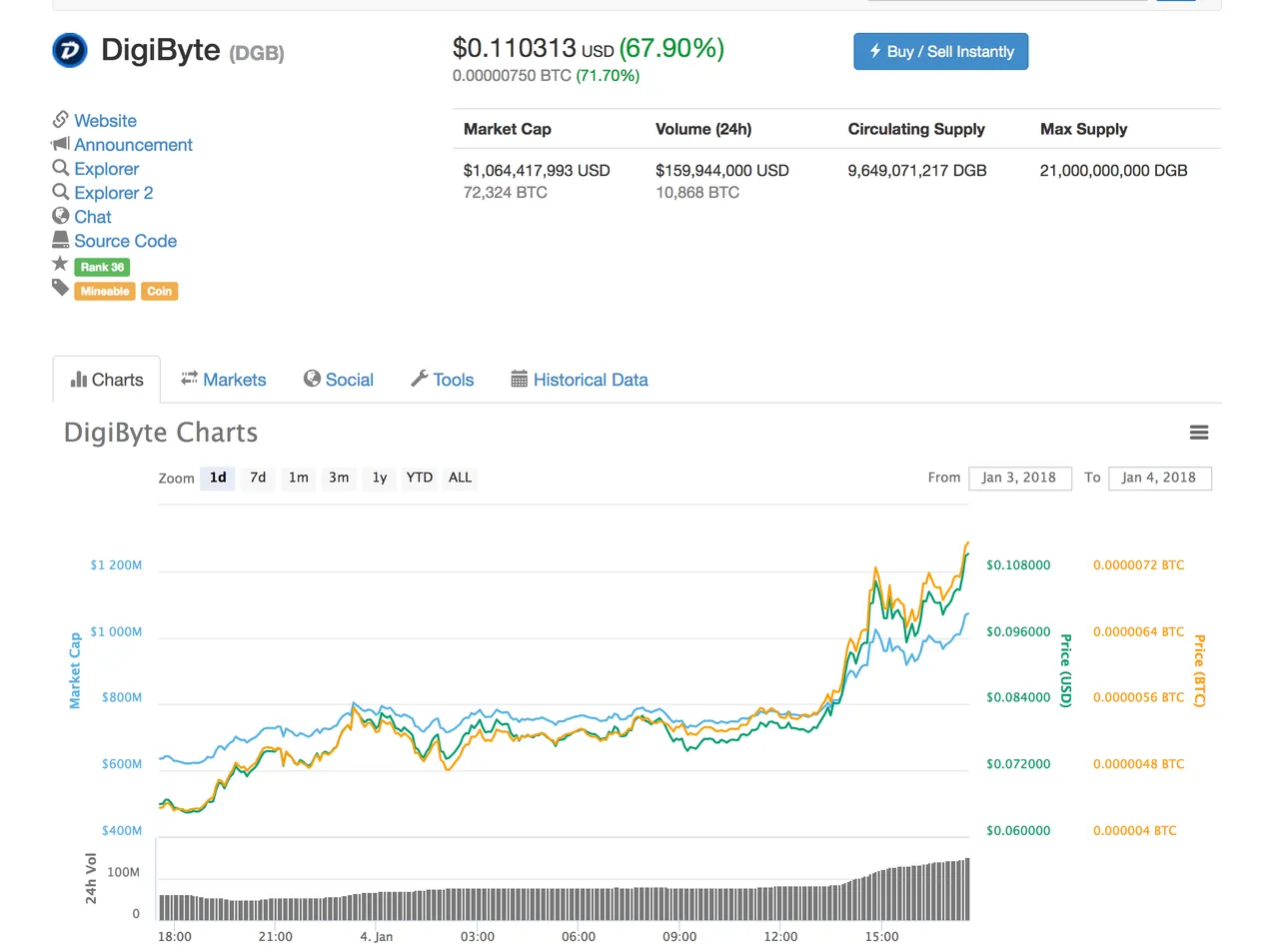
Task: Click the Circulating Supply column header
Action: (x=916, y=129)
